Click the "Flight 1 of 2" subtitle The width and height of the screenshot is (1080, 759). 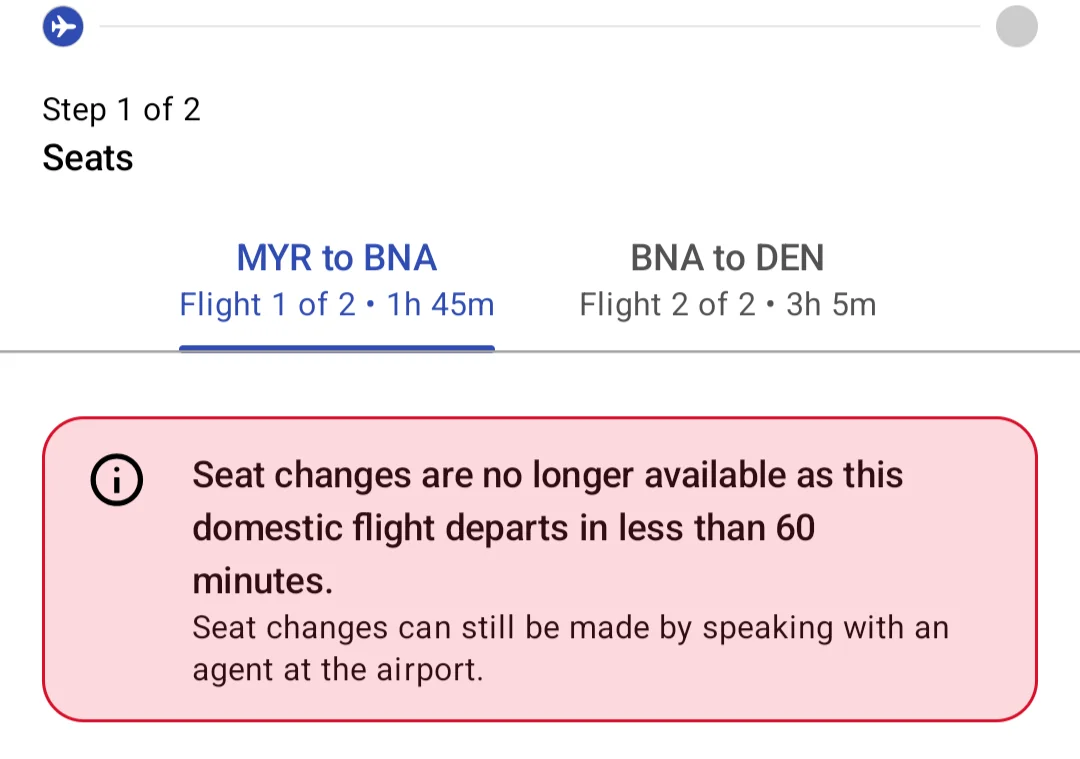pyautogui.click(x=267, y=304)
